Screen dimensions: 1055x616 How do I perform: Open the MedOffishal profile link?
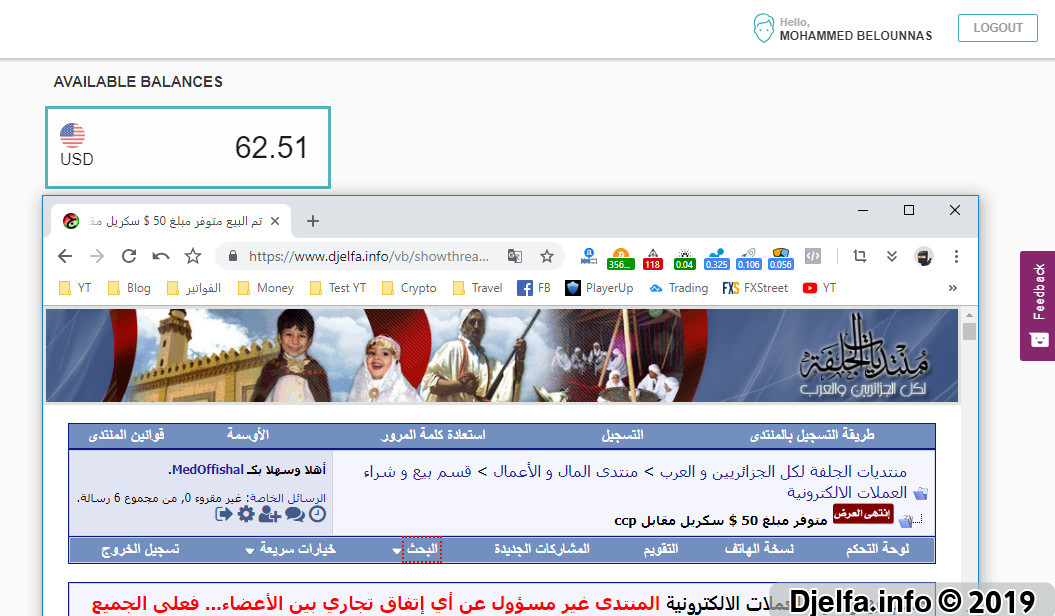(207, 469)
